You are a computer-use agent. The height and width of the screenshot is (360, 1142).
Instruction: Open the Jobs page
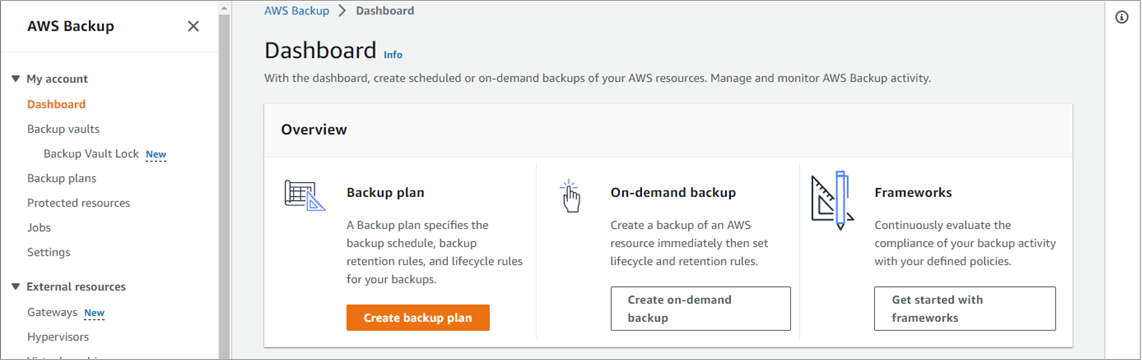[x=39, y=227]
